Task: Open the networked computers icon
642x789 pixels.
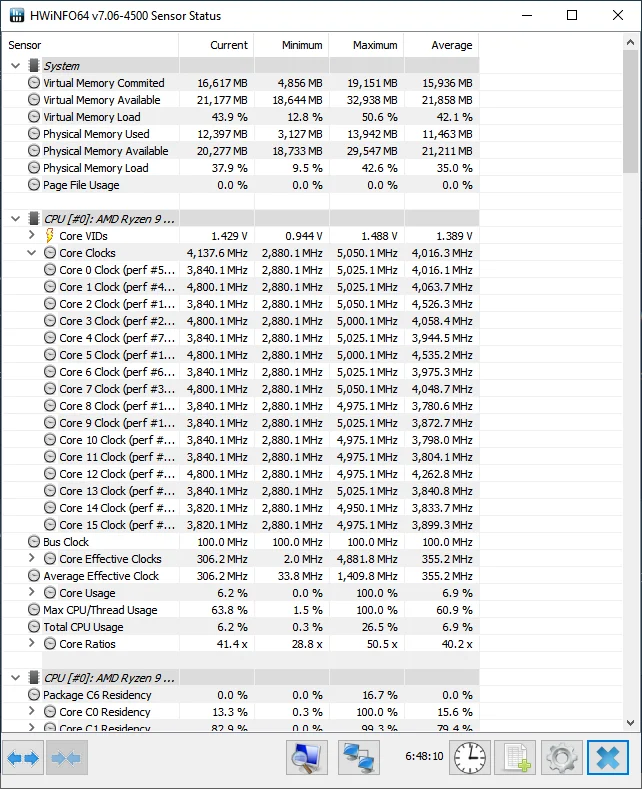Action: pos(359,757)
